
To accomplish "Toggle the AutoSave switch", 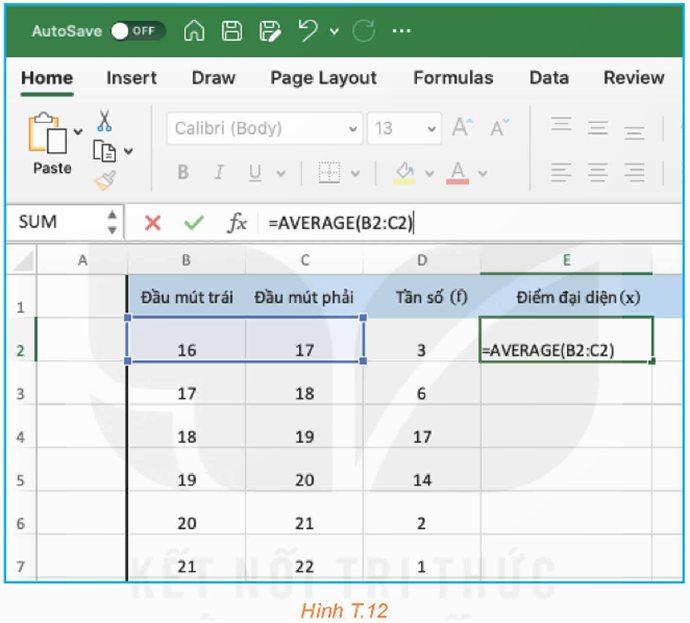I will point(138,31).
